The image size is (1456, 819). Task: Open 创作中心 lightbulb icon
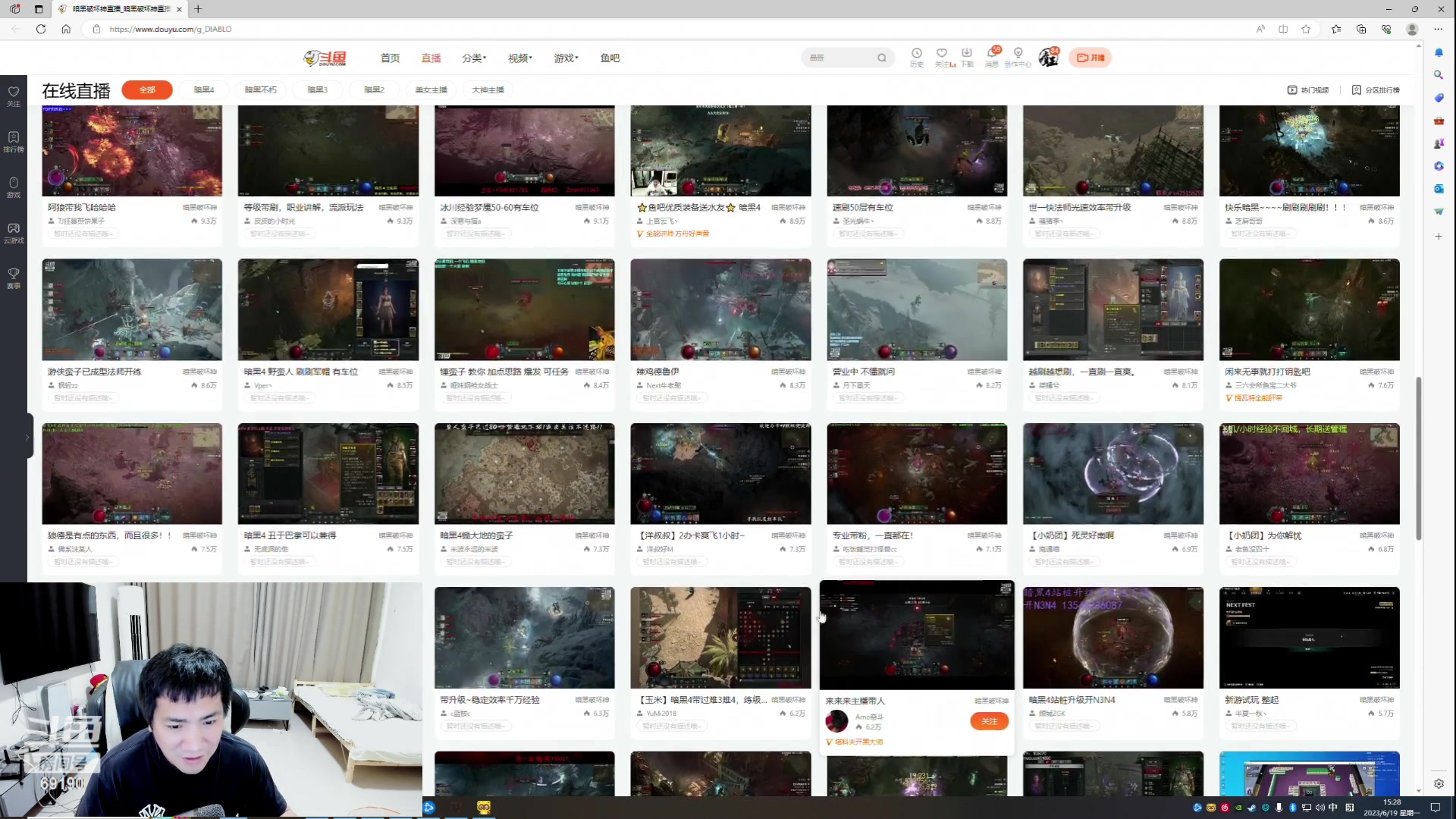coord(1018,57)
